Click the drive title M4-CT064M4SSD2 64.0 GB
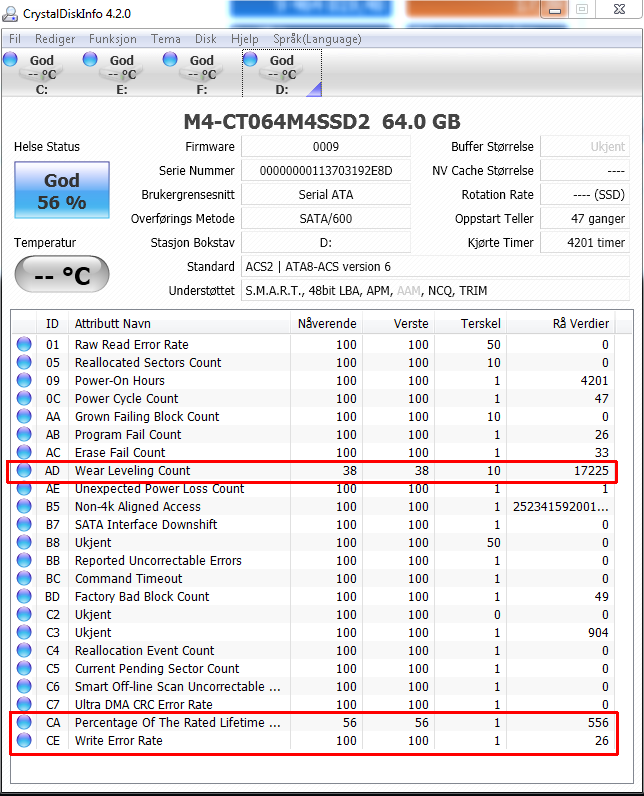This screenshot has height=796, width=644. point(322,122)
